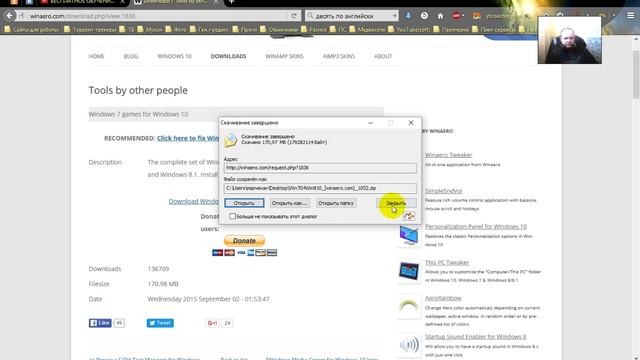Image resolution: width=640 pixels, height=360 pixels.
Task: Open the 'Проги' bookmarks folder
Action: 244,29
